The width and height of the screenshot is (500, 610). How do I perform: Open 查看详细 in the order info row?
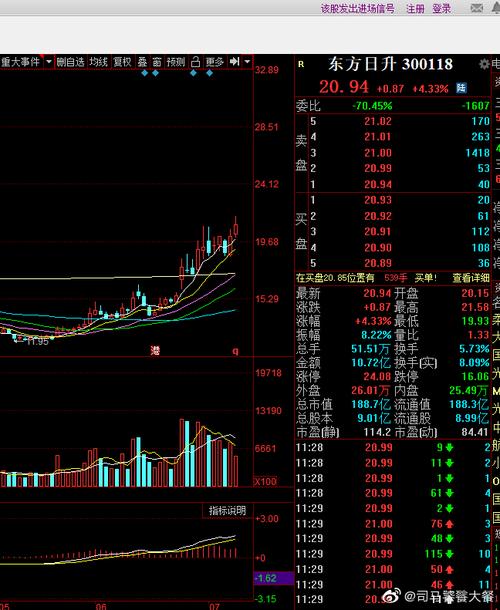(471, 277)
